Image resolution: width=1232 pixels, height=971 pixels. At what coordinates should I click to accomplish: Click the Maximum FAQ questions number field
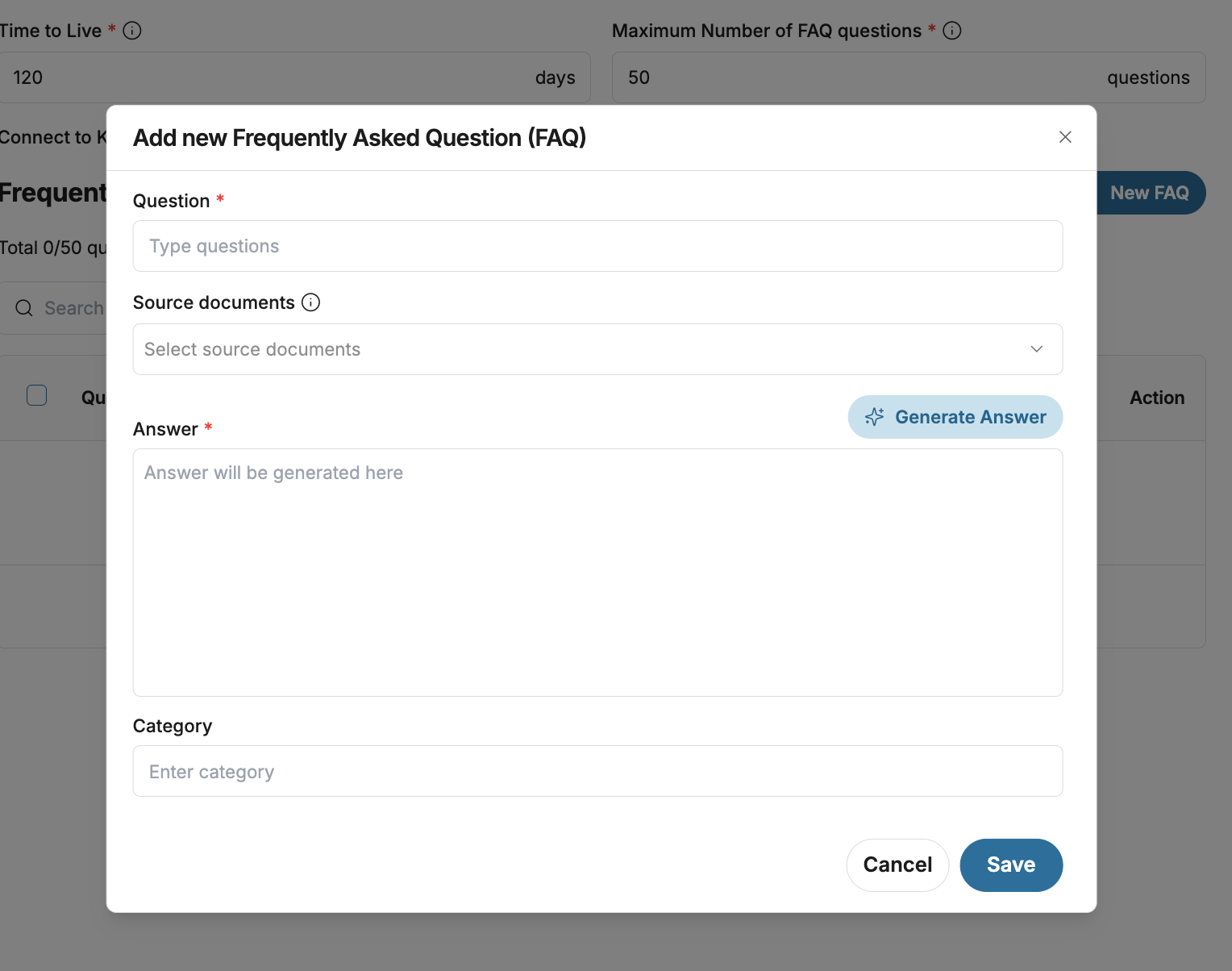point(855,77)
